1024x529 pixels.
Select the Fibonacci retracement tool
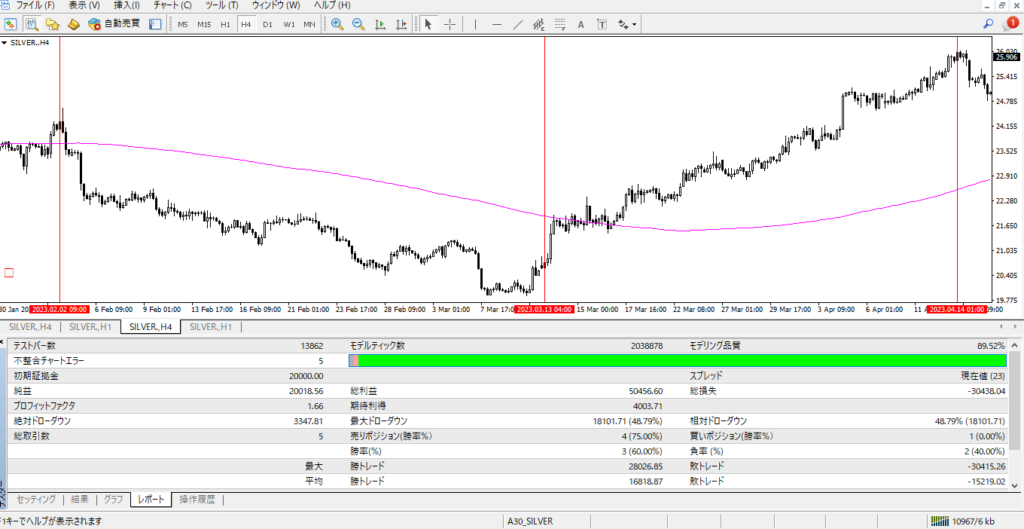[x=561, y=24]
